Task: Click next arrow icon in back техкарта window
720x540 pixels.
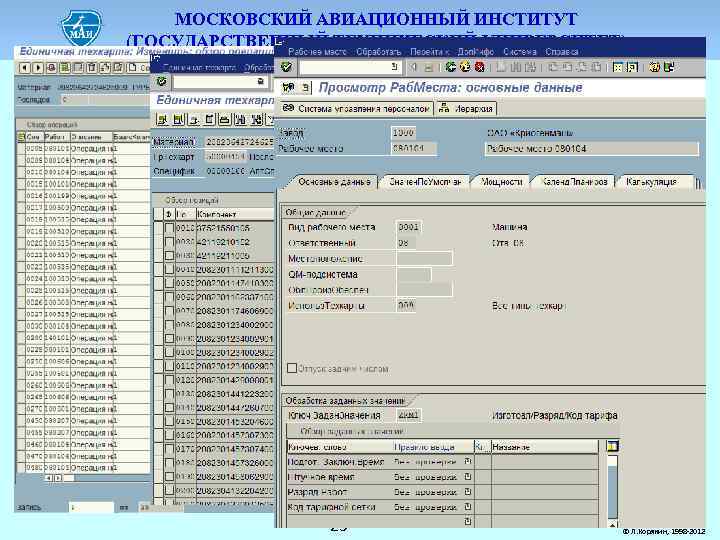Action: pyautogui.click(x=39, y=68)
